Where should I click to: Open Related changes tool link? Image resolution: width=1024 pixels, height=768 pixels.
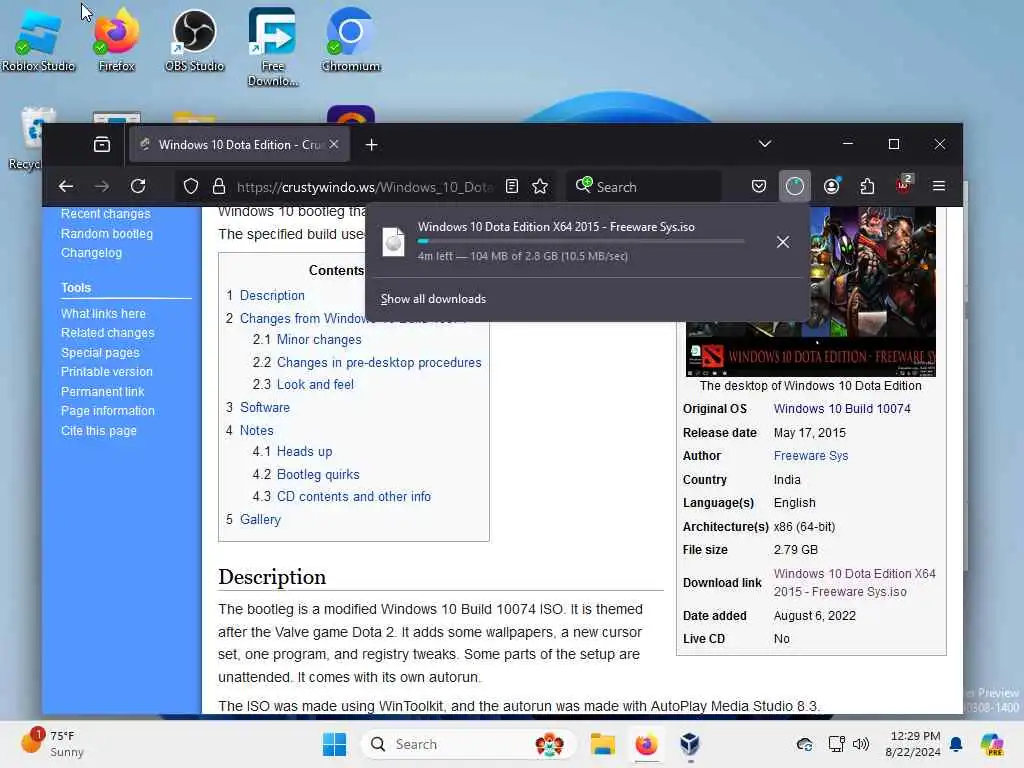click(x=108, y=333)
